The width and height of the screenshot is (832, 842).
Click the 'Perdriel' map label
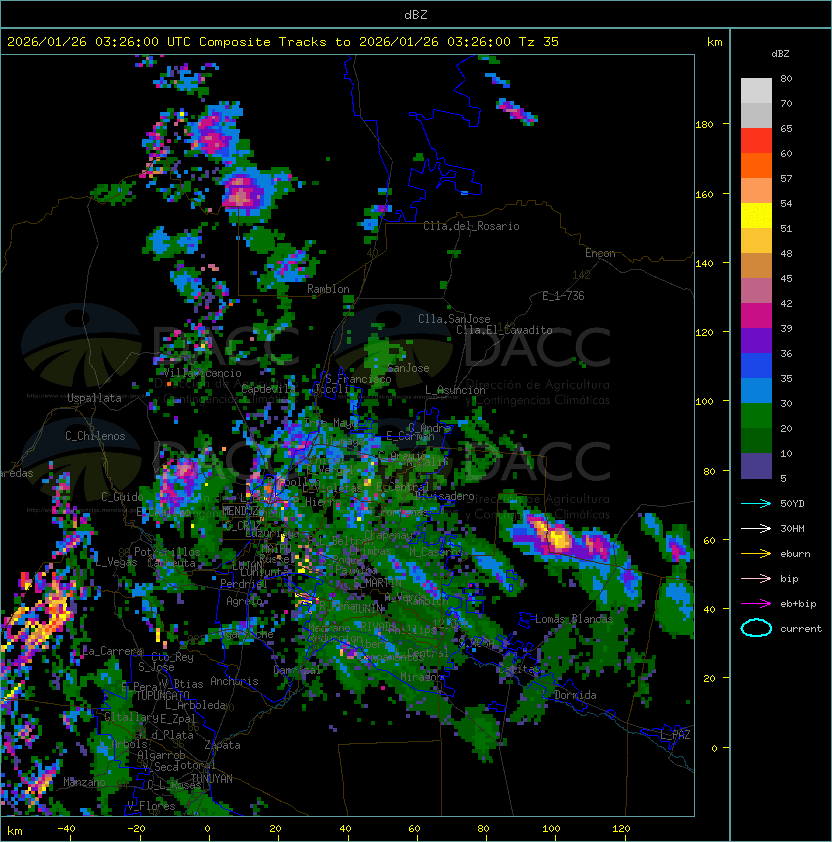pyautogui.click(x=244, y=584)
